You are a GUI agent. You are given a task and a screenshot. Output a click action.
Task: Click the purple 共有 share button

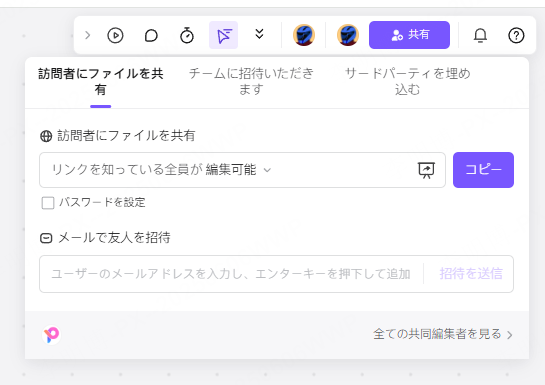pyautogui.click(x=409, y=35)
